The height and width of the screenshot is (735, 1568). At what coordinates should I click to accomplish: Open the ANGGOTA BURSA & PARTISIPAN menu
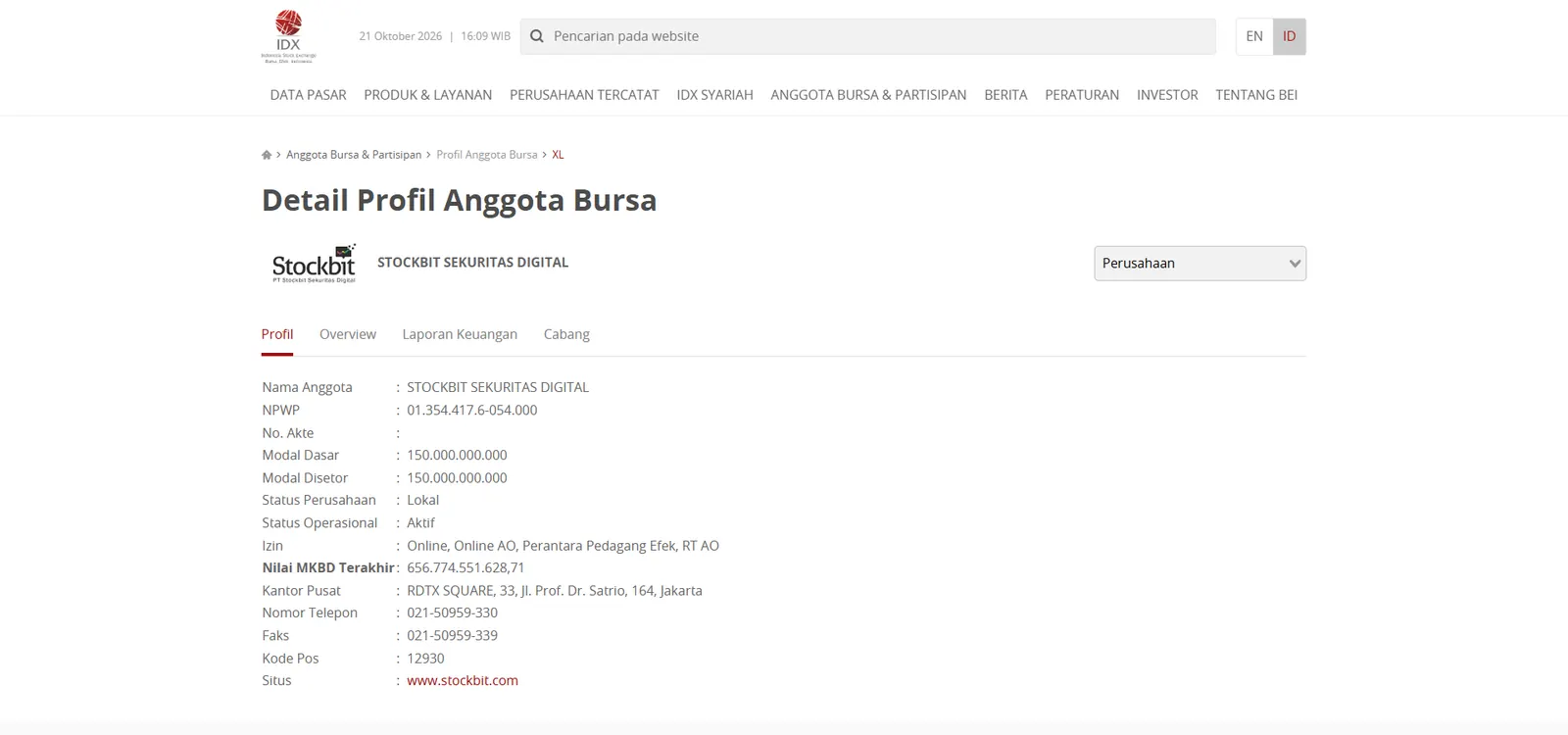pos(868,95)
